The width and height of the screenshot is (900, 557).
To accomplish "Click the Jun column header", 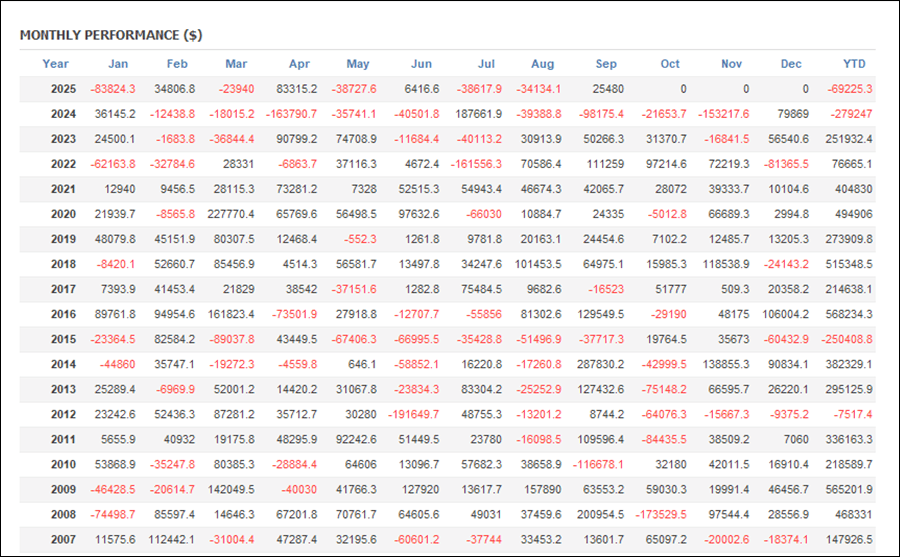I will coord(421,64).
